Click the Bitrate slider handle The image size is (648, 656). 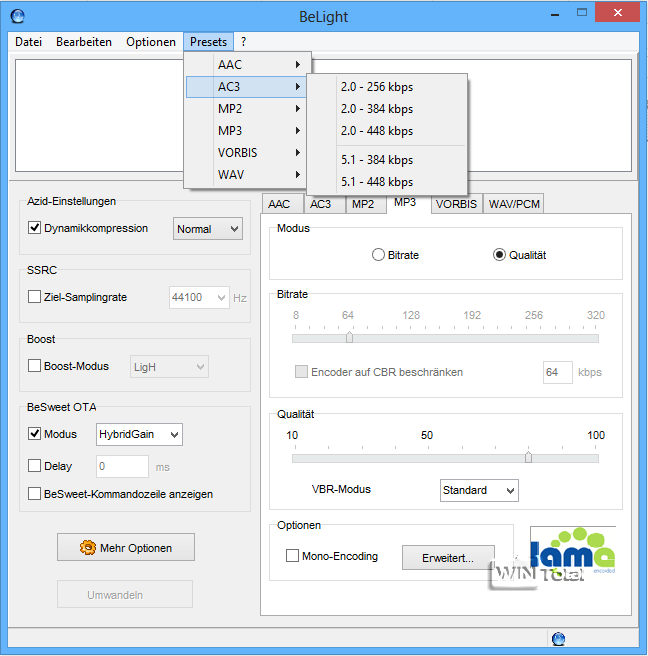(x=349, y=337)
